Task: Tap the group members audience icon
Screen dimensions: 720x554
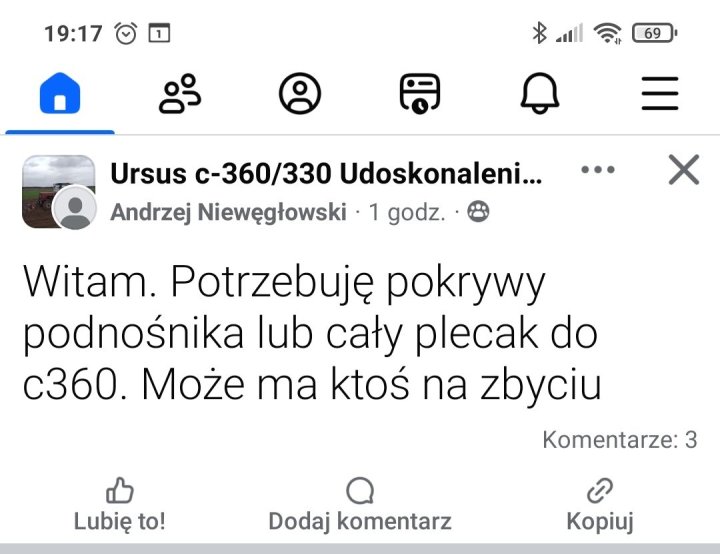Action: click(479, 212)
